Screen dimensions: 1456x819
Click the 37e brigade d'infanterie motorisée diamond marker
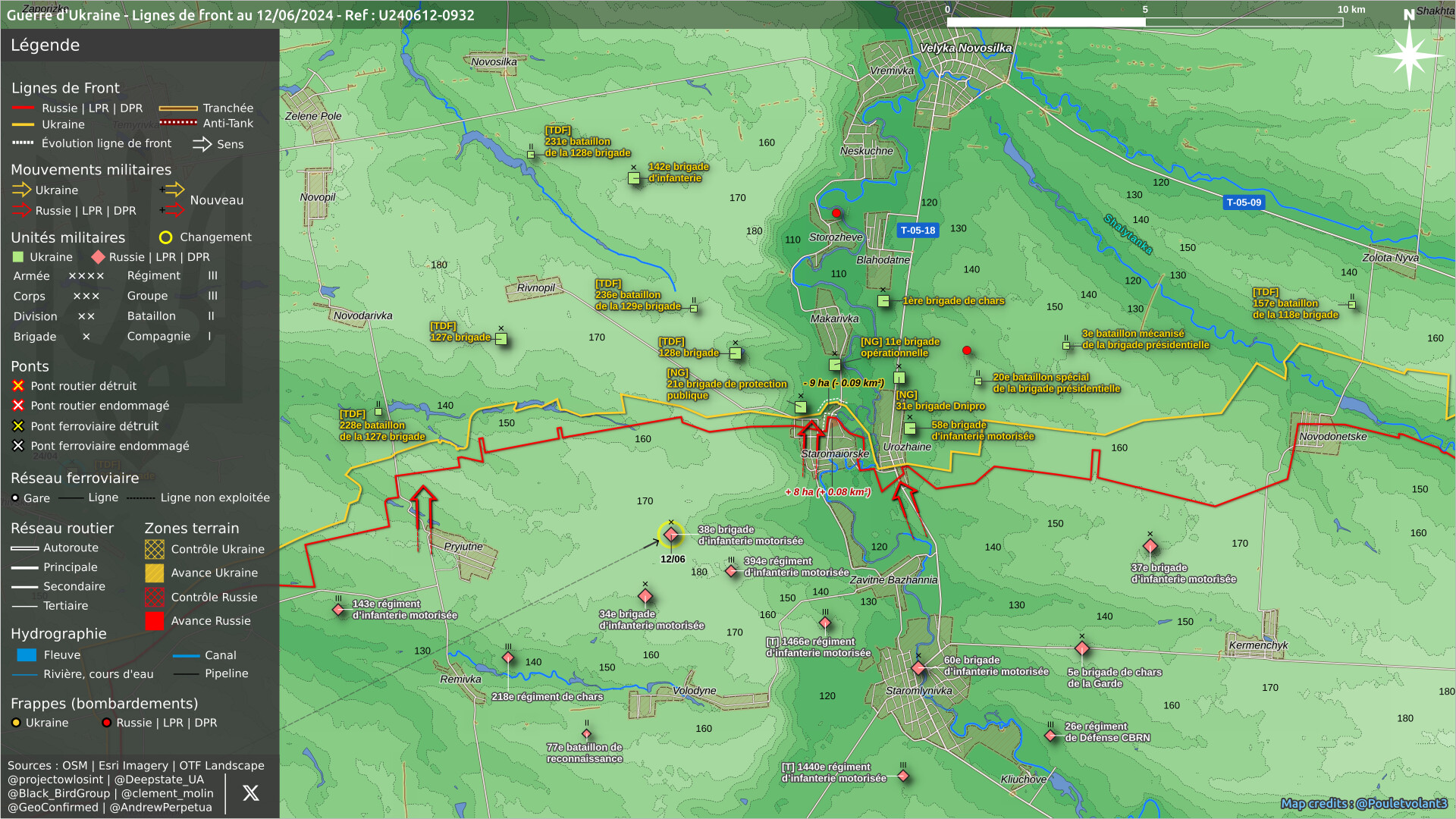point(1150,547)
